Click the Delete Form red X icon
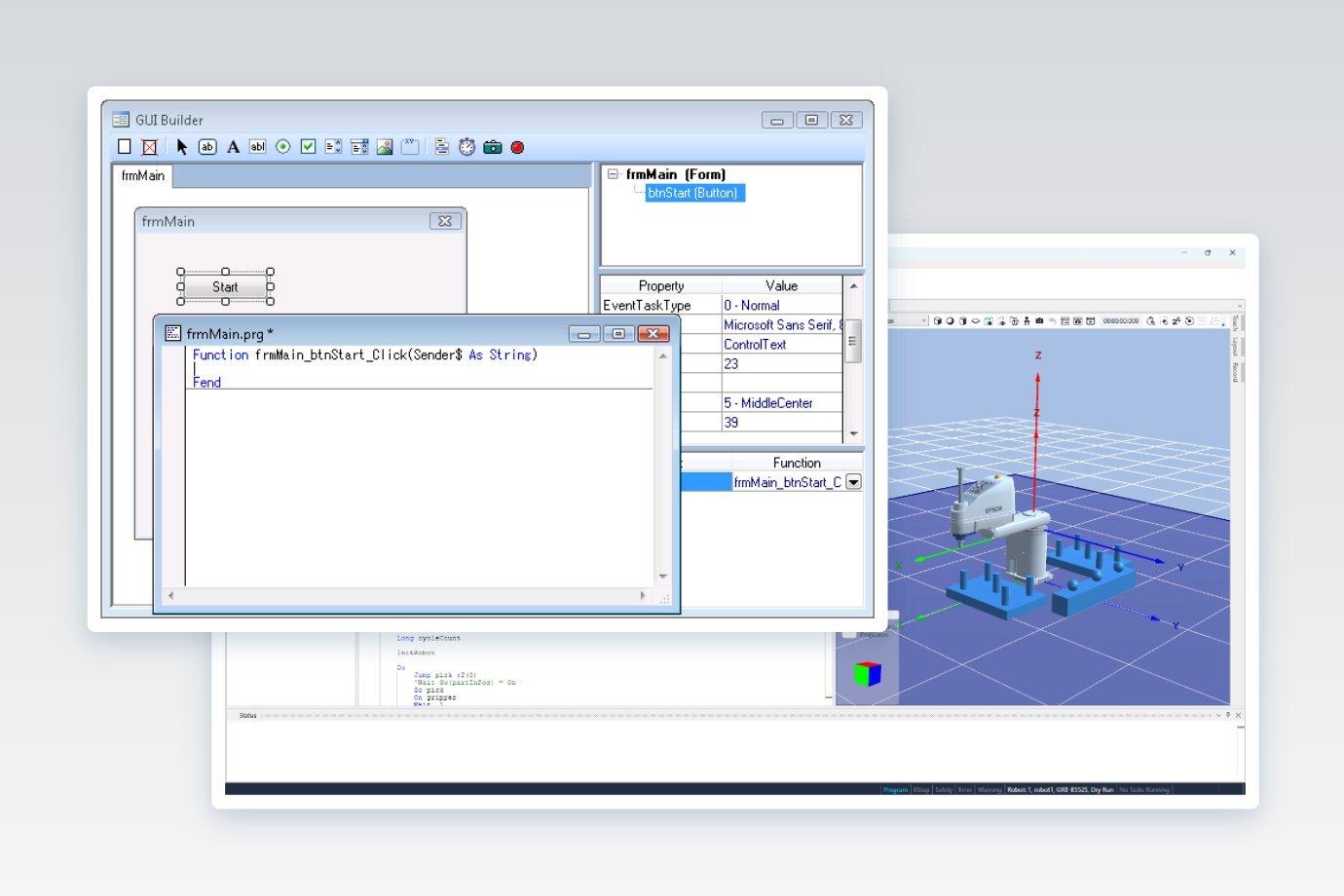 pyautogui.click(x=150, y=147)
